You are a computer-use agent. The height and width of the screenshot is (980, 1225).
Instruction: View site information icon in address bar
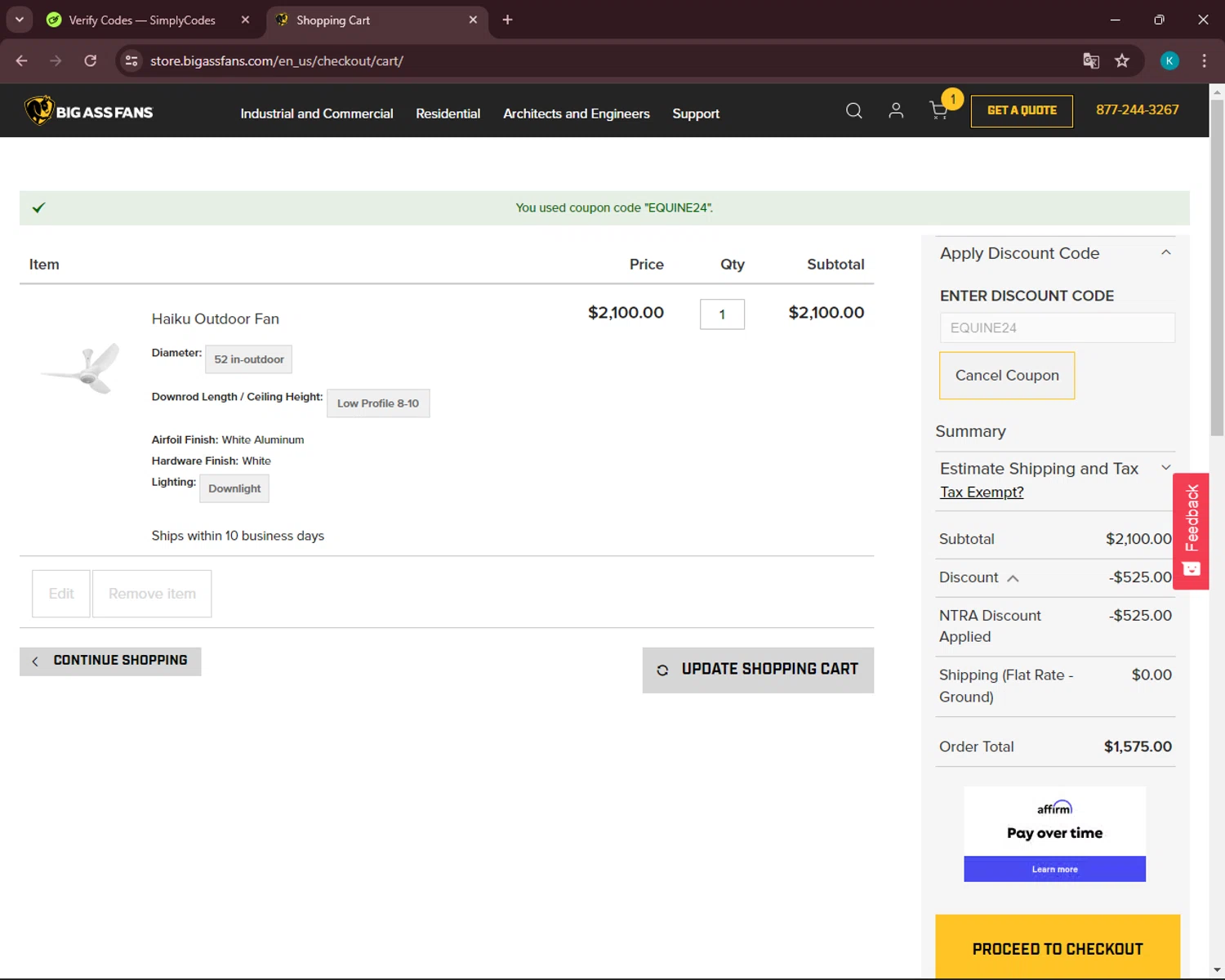tap(131, 60)
